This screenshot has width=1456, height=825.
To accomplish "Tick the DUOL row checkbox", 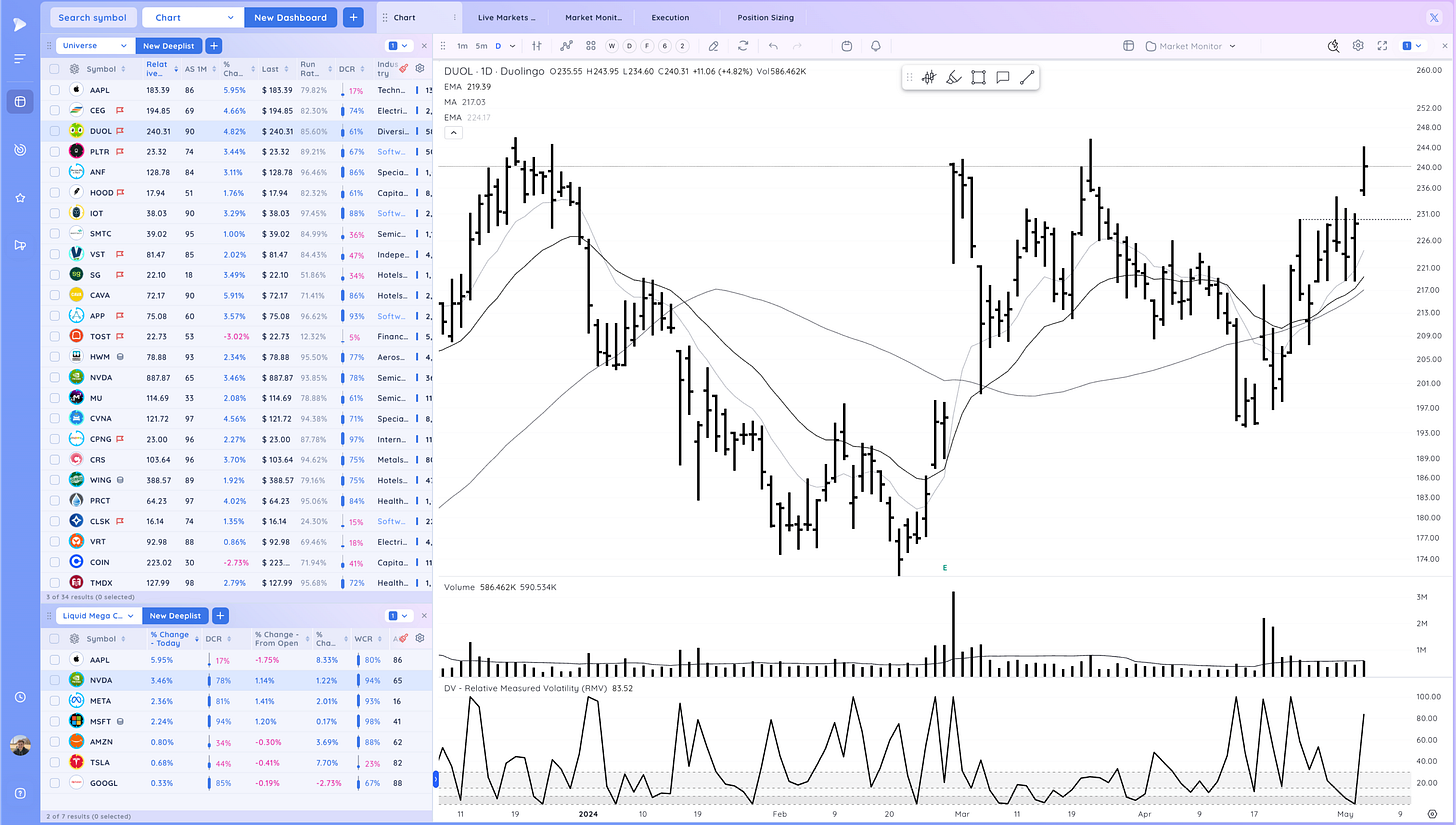I will [55, 131].
